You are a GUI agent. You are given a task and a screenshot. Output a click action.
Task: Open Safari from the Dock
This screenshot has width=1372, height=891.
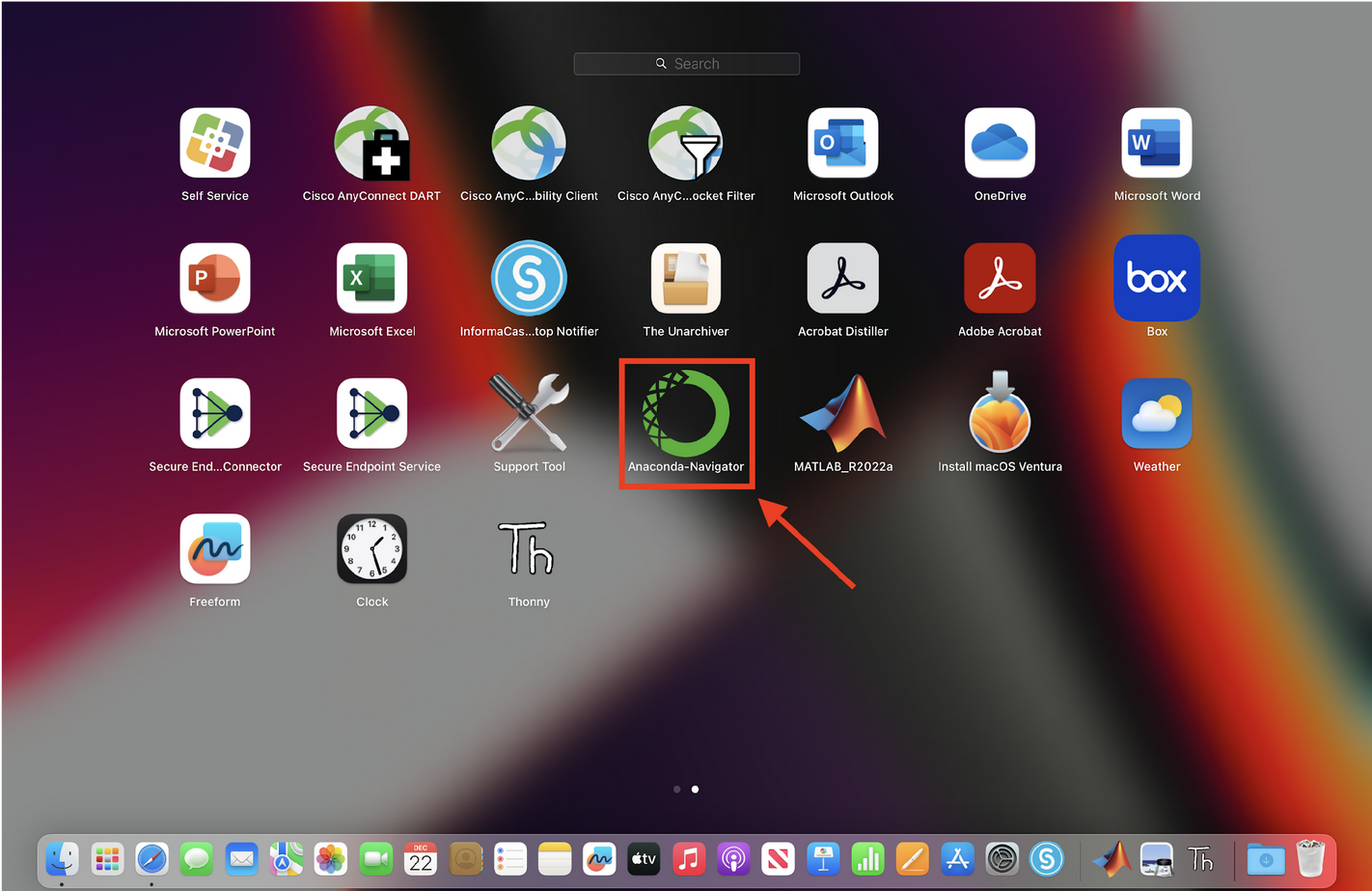click(151, 858)
